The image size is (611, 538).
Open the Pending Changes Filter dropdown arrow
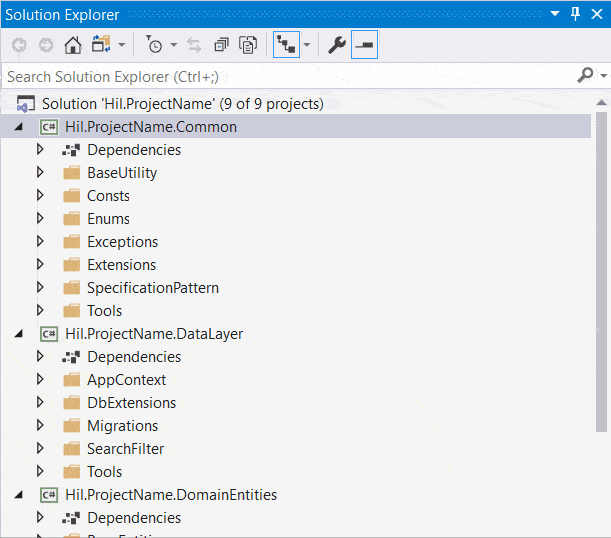pyautogui.click(x=174, y=45)
